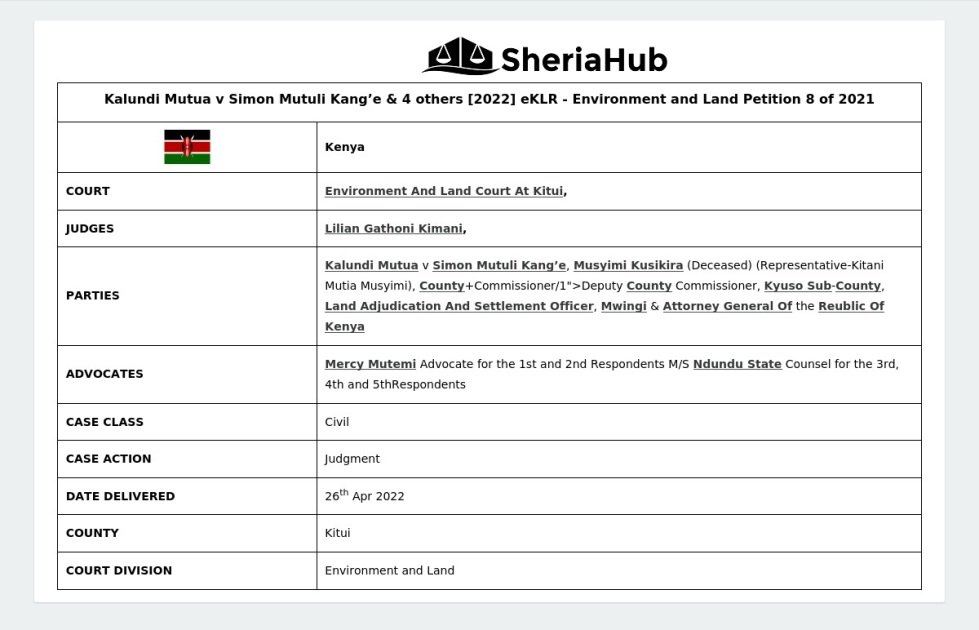Viewport: 979px width, 630px height.
Task: Open the Simon Mutuli Kang'e link
Action: 499,265
